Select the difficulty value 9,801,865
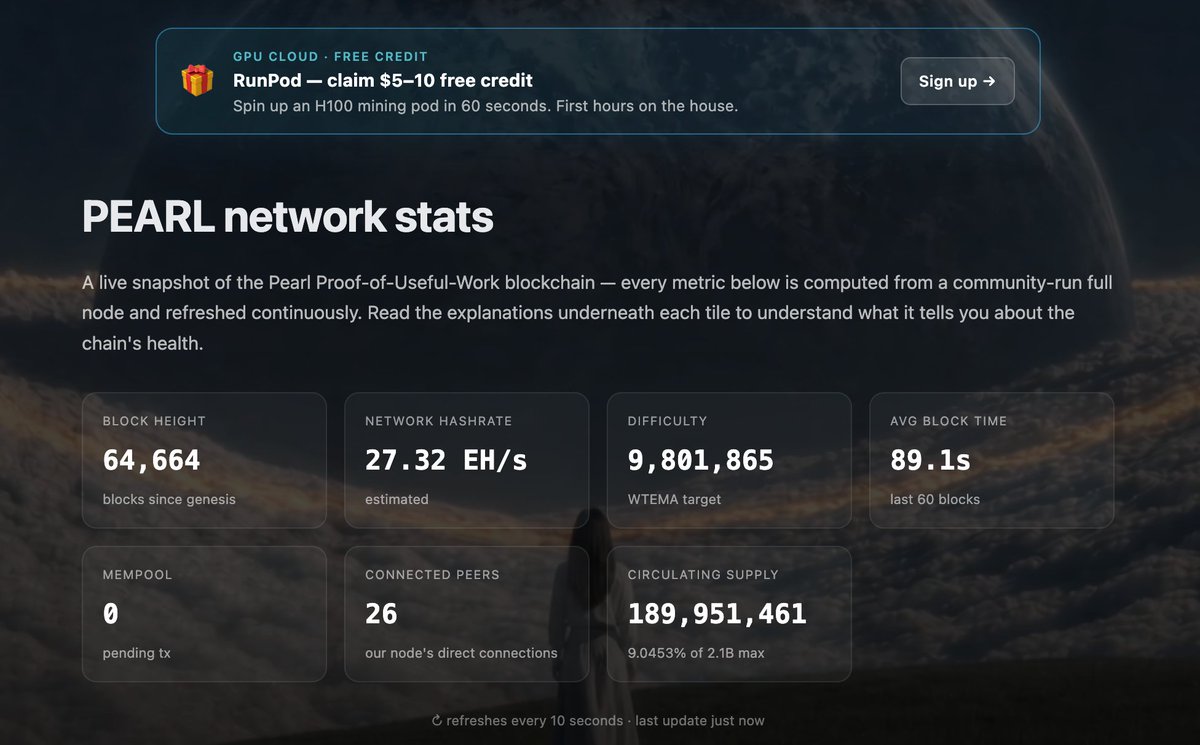Screen dimensions: 1200x745 coord(701,460)
